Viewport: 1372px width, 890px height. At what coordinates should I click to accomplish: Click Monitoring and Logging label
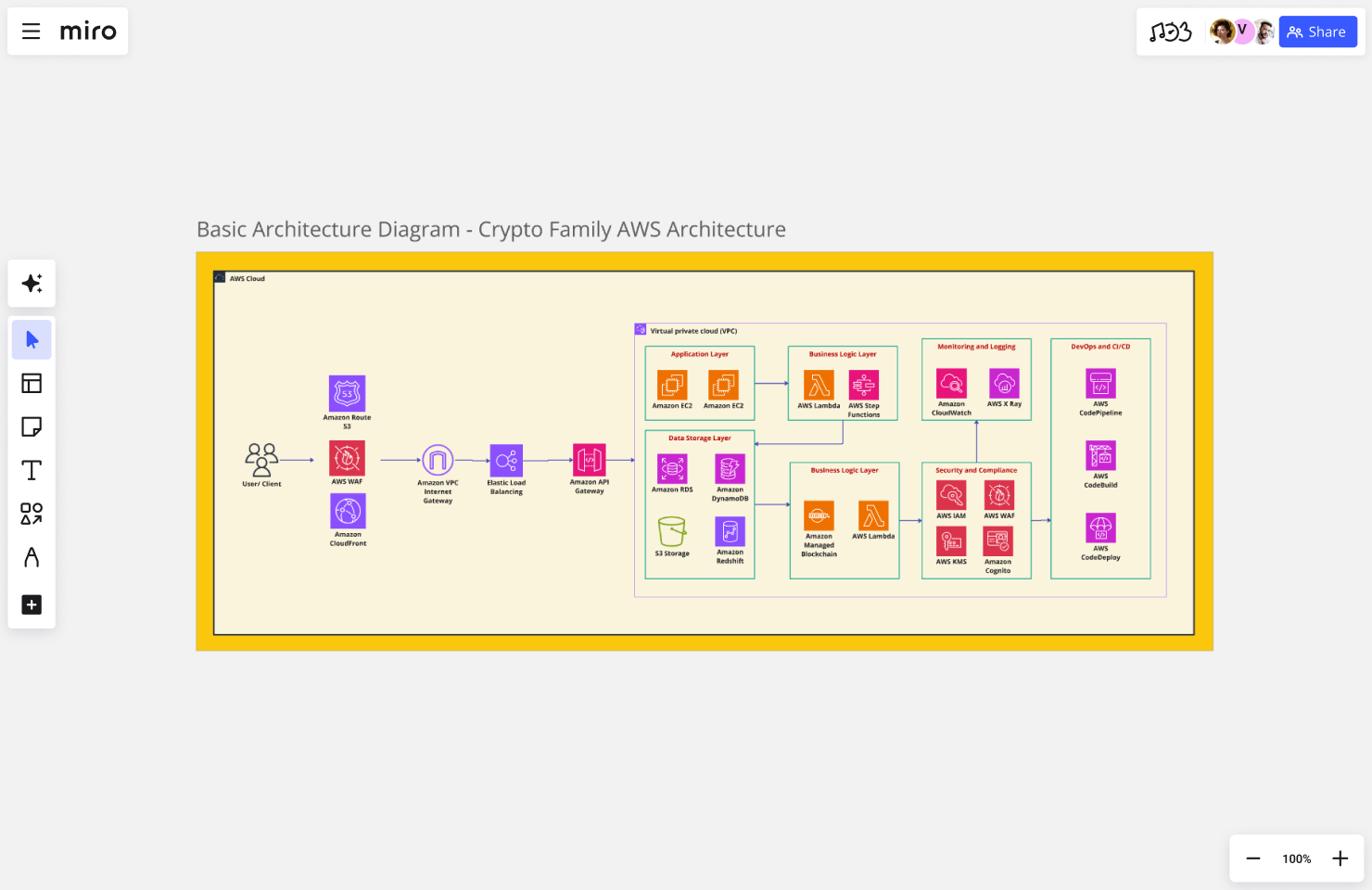click(976, 347)
